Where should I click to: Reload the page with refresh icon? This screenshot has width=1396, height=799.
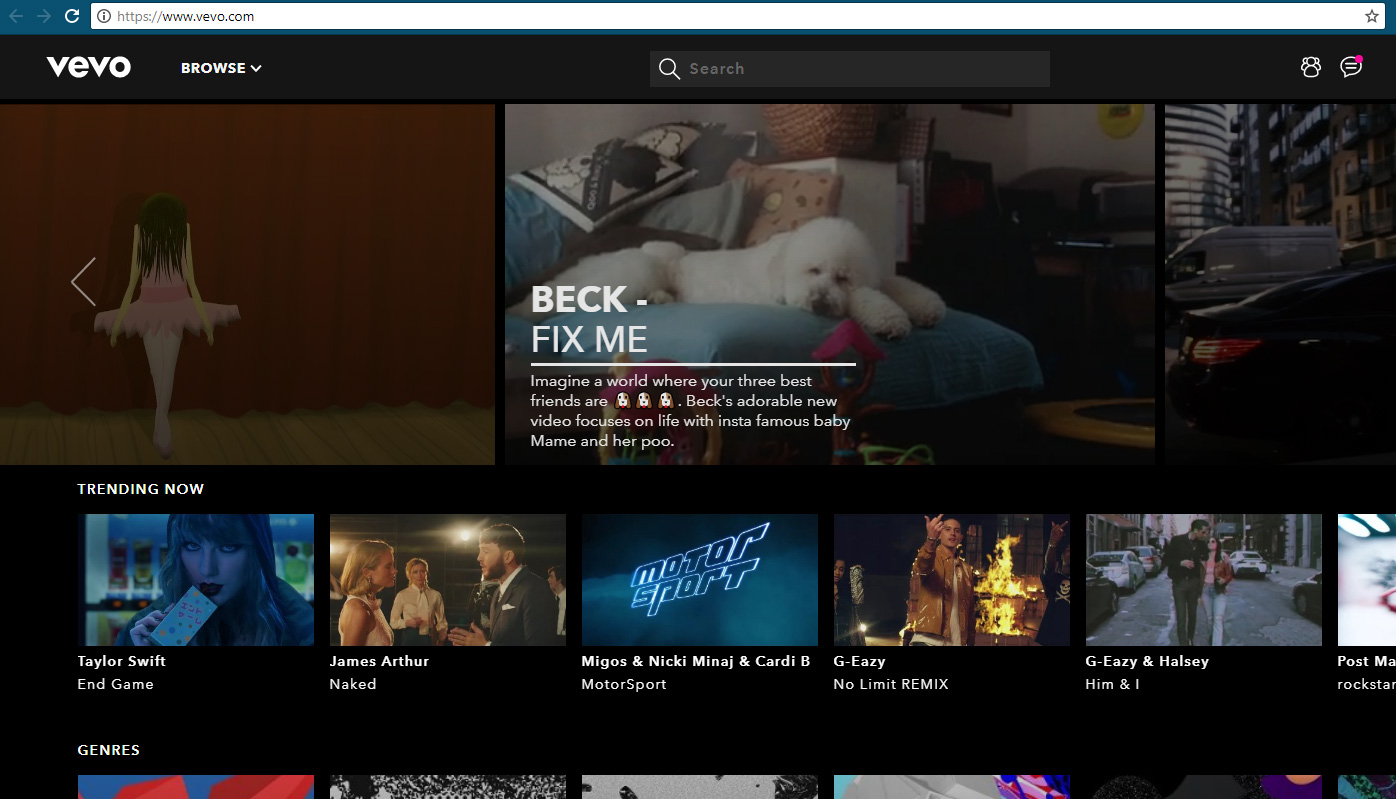coord(72,16)
